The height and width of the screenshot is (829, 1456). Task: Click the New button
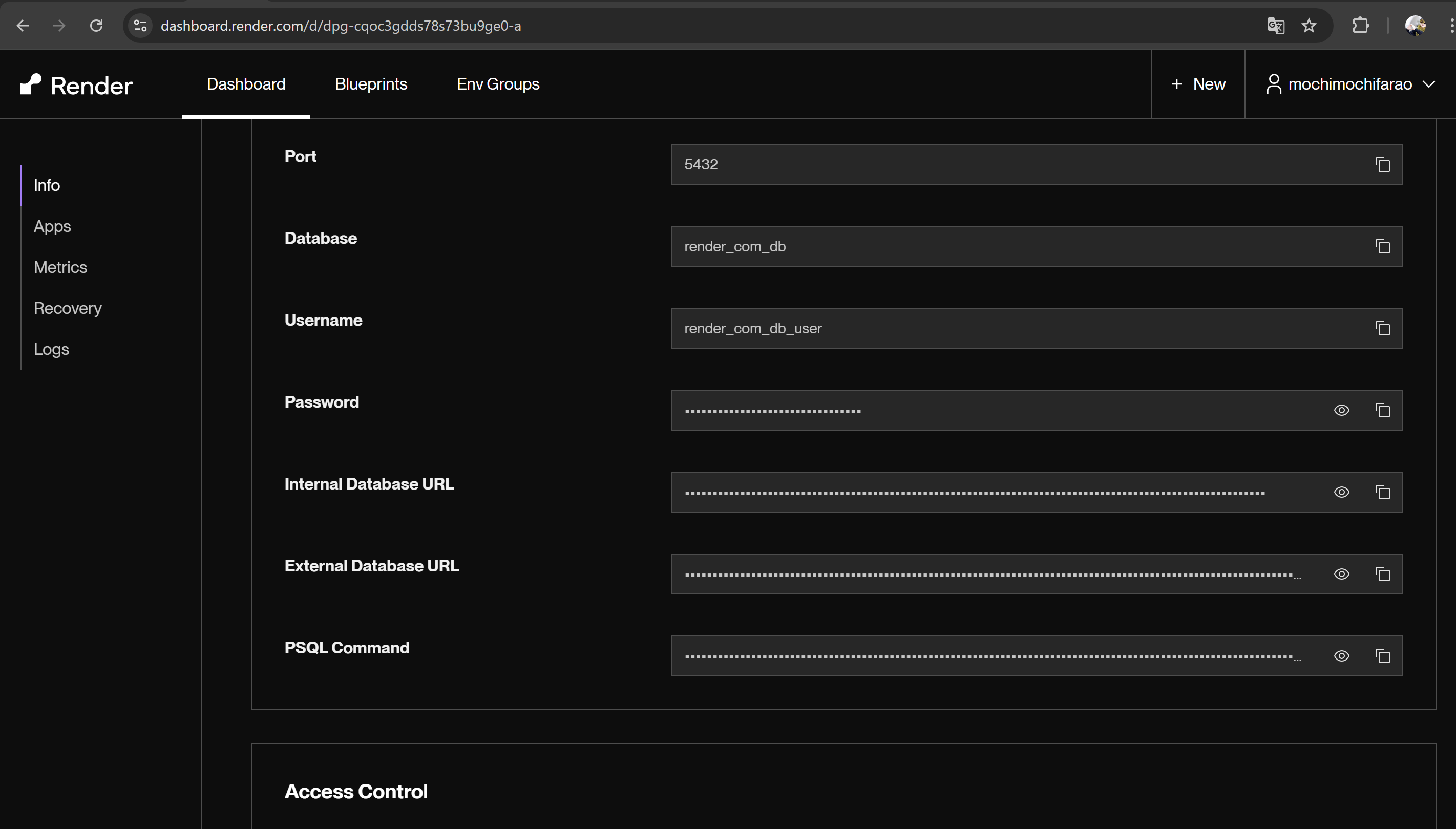1197,83
